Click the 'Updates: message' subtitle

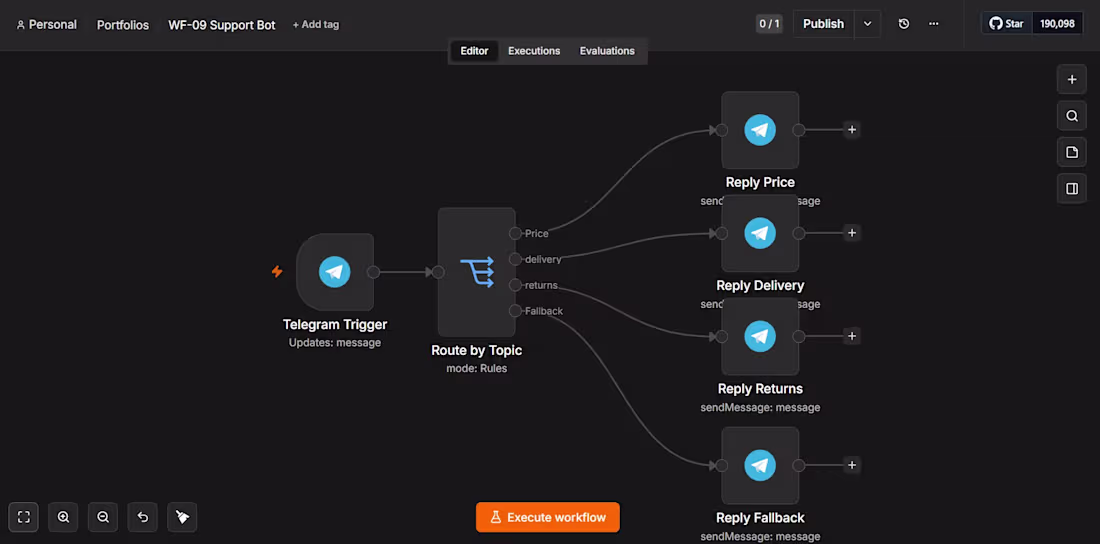(335, 343)
